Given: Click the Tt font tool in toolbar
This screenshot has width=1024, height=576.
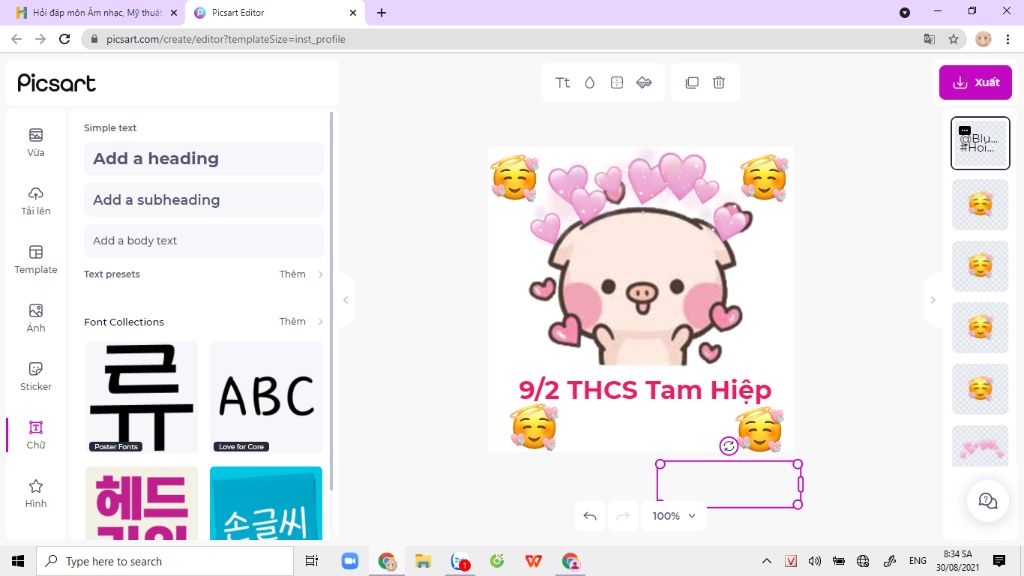Looking at the screenshot, I should pos(563,82).
